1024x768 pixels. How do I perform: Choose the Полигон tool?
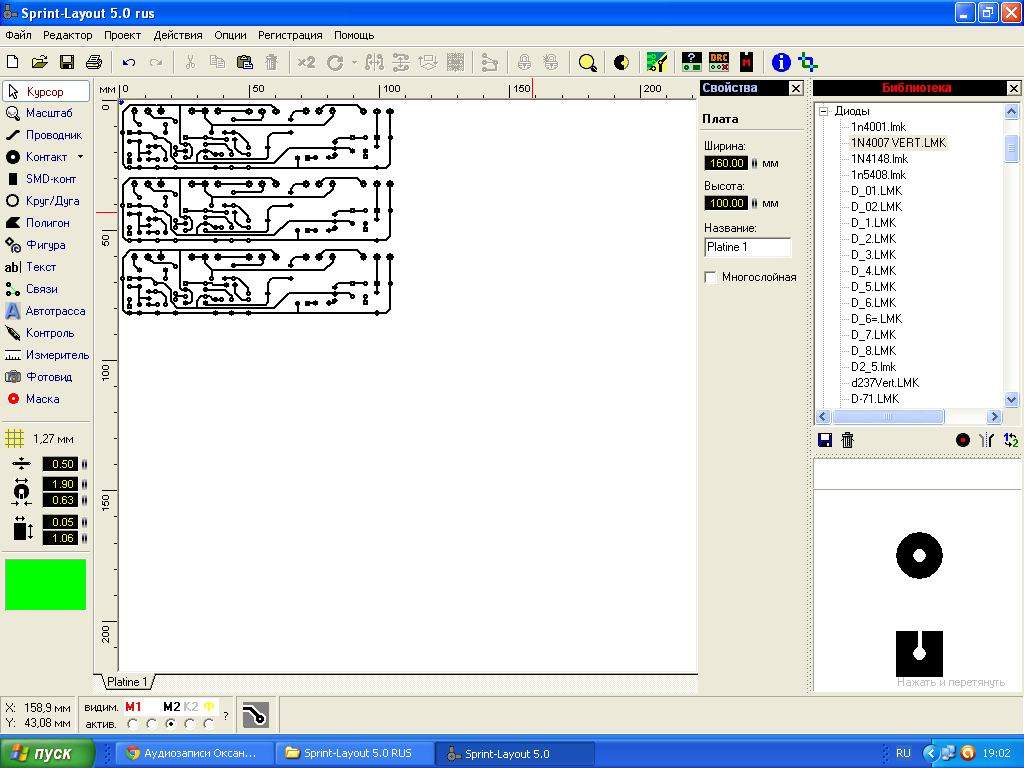pyautogui.click(x=45, y=223)
